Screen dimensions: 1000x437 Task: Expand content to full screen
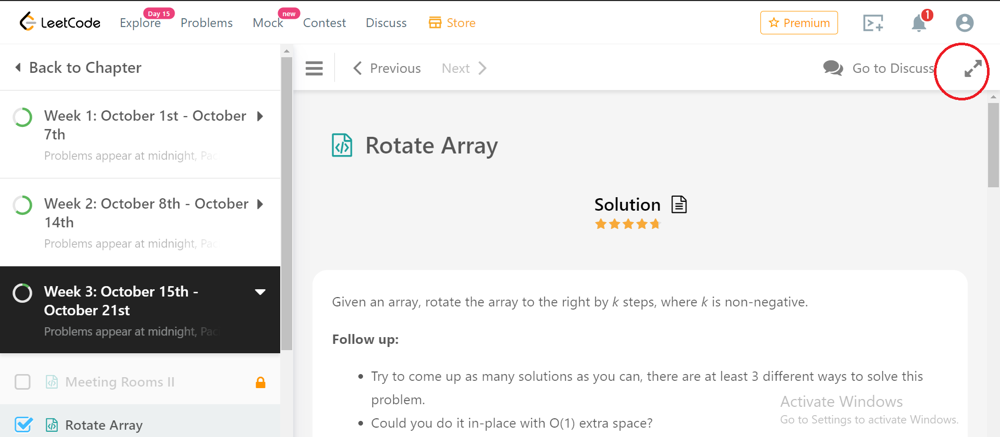point(973,68)
